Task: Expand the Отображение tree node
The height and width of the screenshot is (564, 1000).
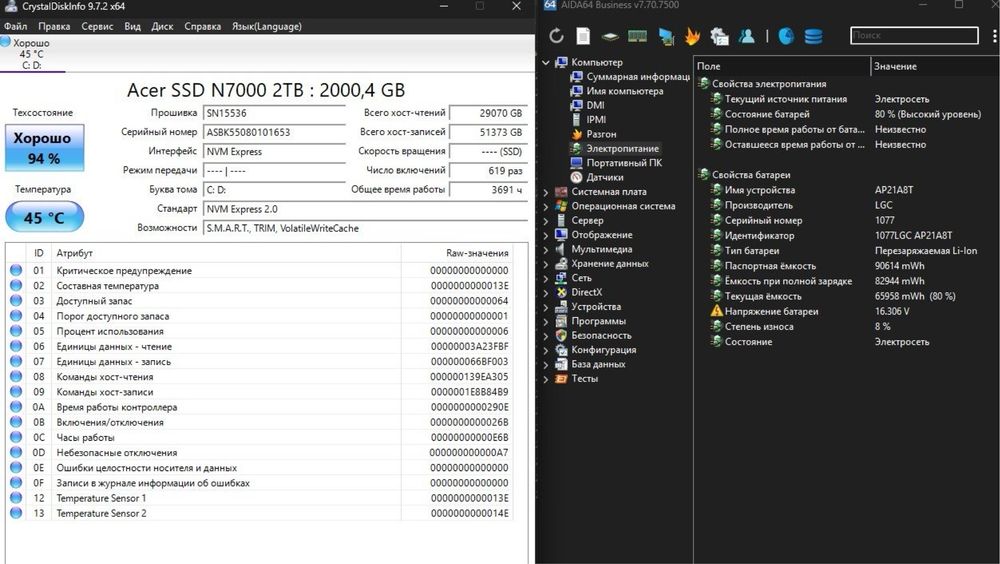Action: 546,235
